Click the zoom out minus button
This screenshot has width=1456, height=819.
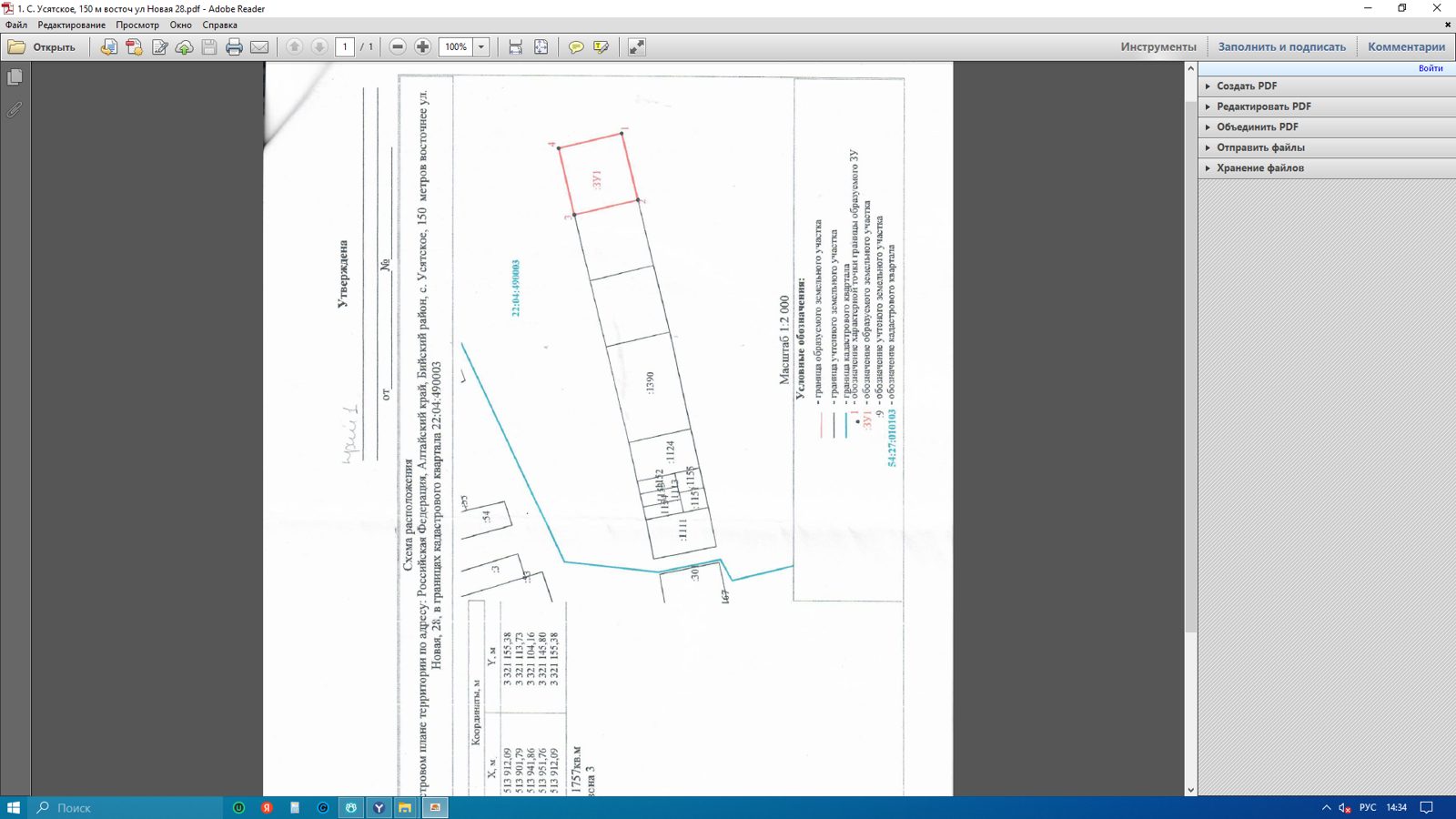pos(398,47)
